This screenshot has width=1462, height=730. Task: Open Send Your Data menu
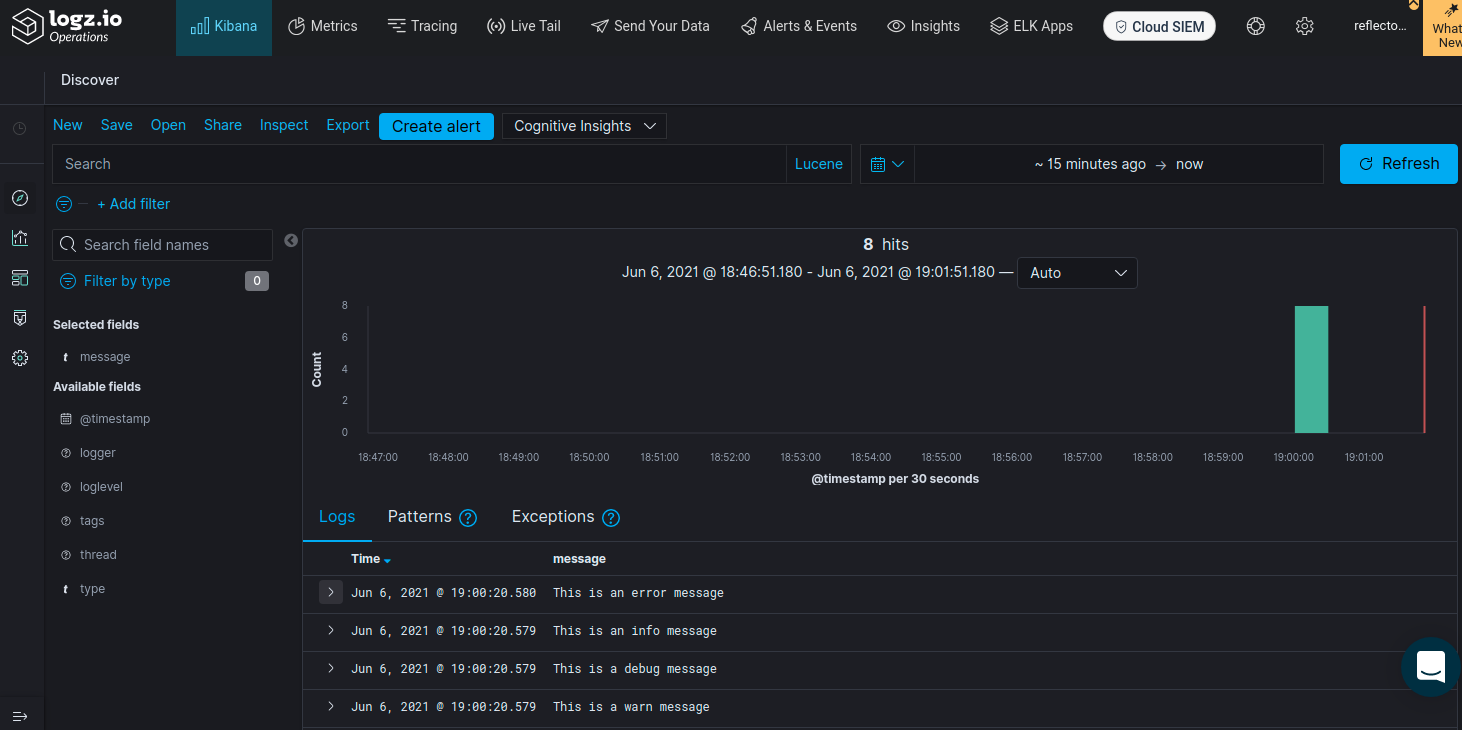[650, 26]
